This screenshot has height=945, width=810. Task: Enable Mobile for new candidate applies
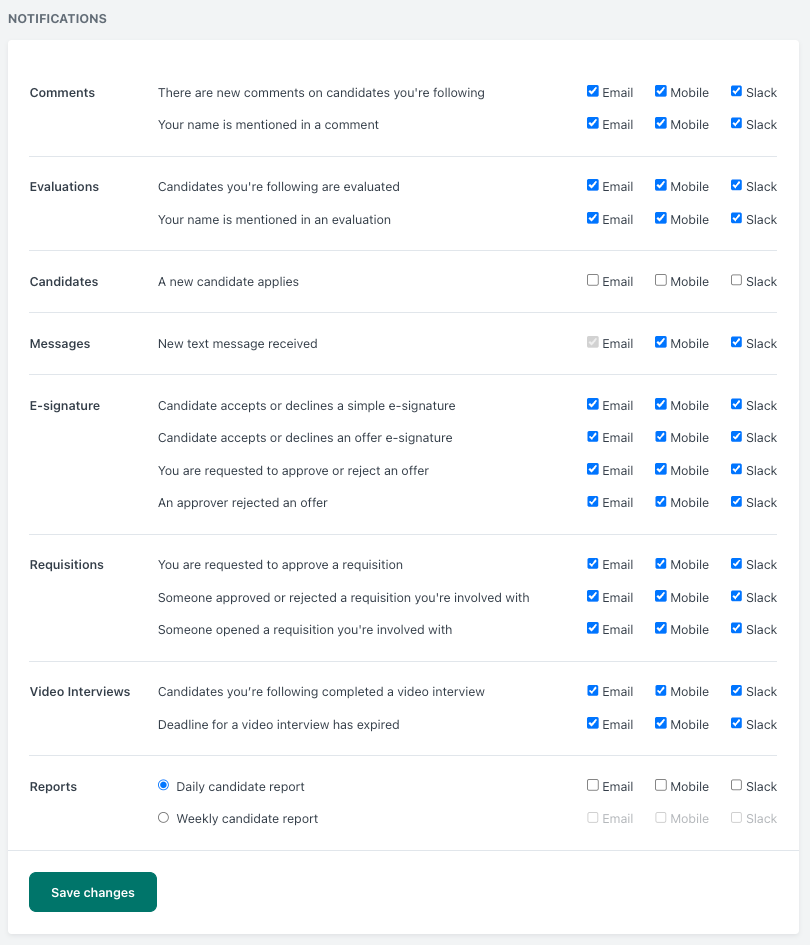point(661,280)
